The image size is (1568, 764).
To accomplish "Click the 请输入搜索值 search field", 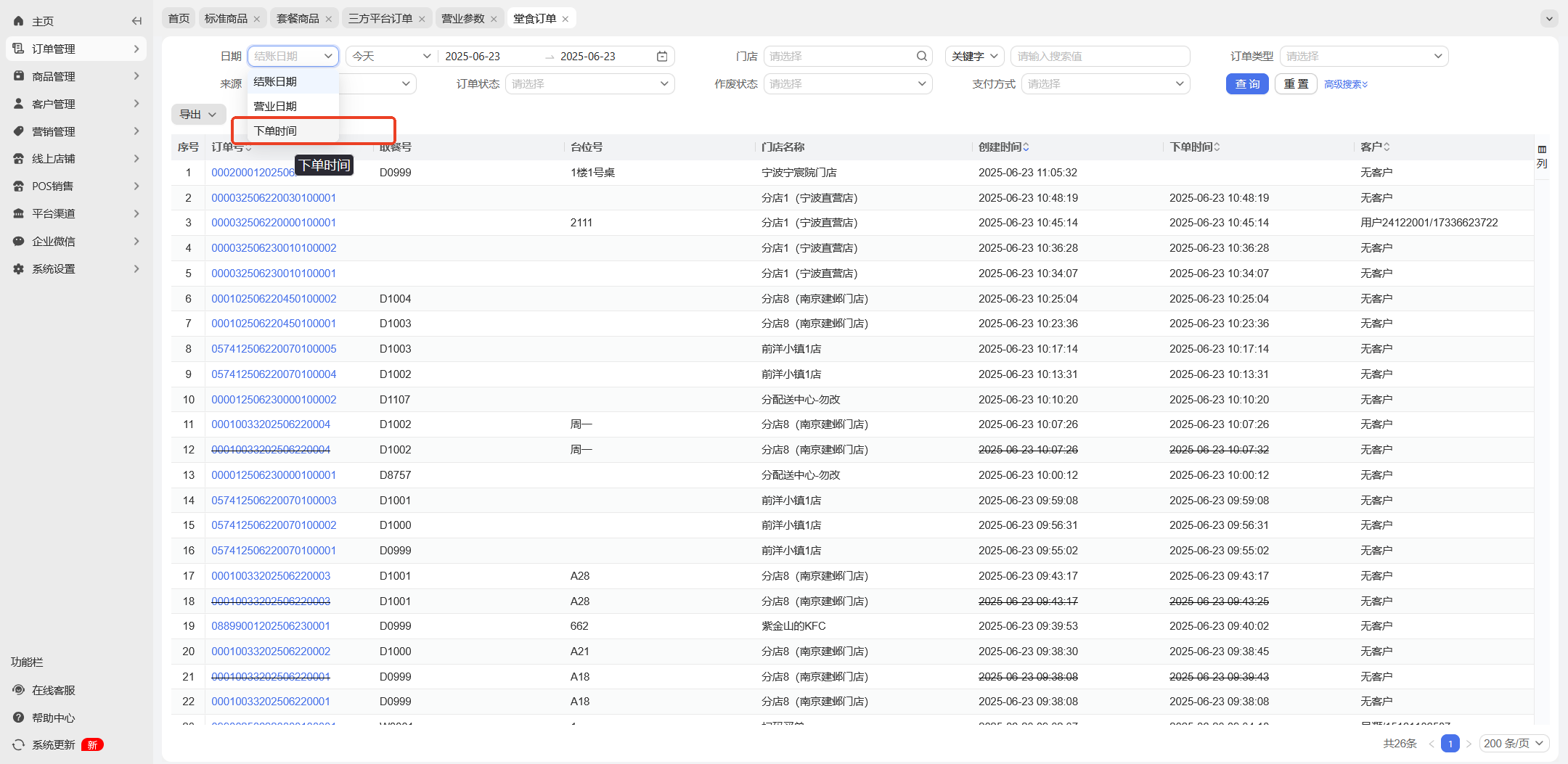I will pos(1100,56).
